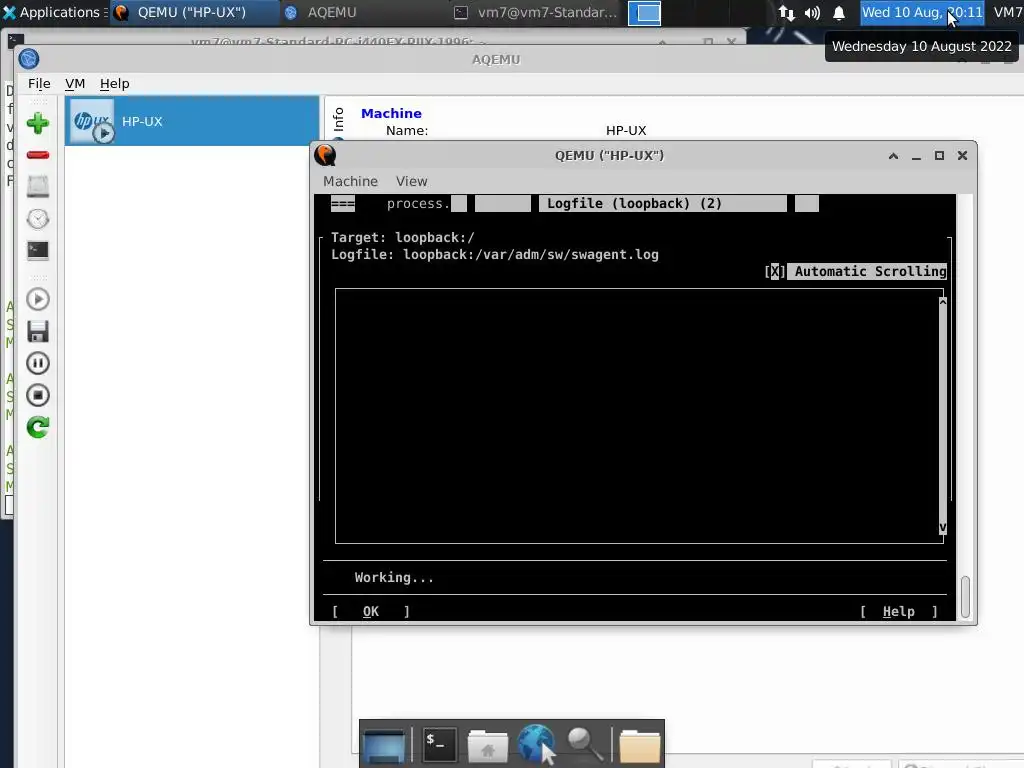Open the Machine menu in QEMU window
1024x768 pixels.
click(x=350, y=182)
